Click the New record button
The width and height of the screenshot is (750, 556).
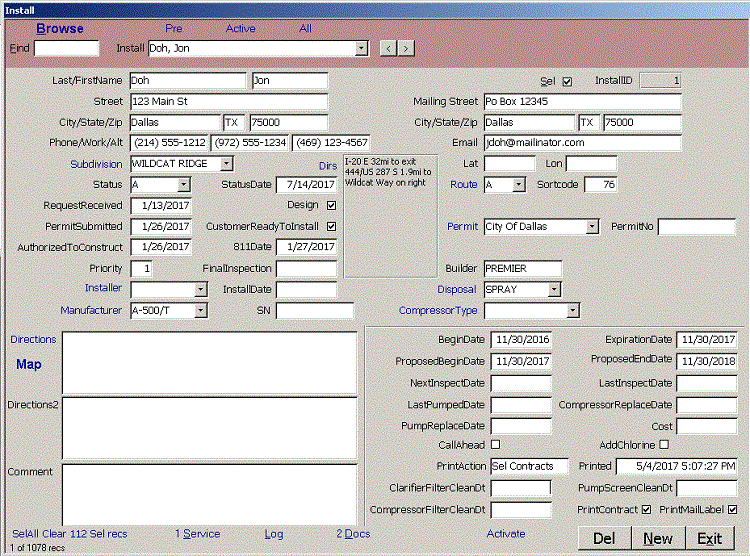point(658,538)
